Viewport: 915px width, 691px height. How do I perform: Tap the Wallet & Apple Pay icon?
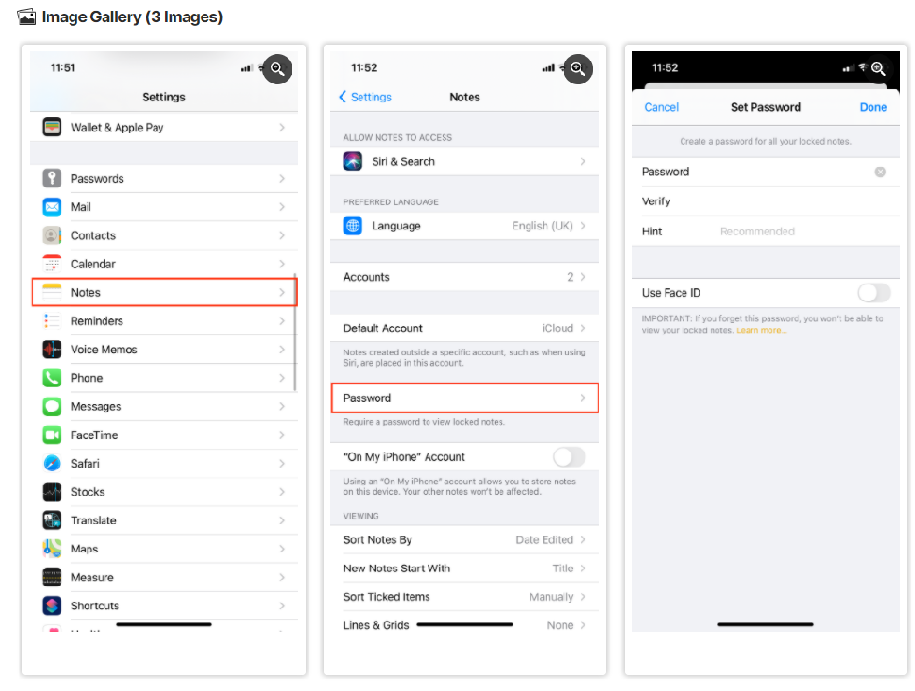coord(52,127)
